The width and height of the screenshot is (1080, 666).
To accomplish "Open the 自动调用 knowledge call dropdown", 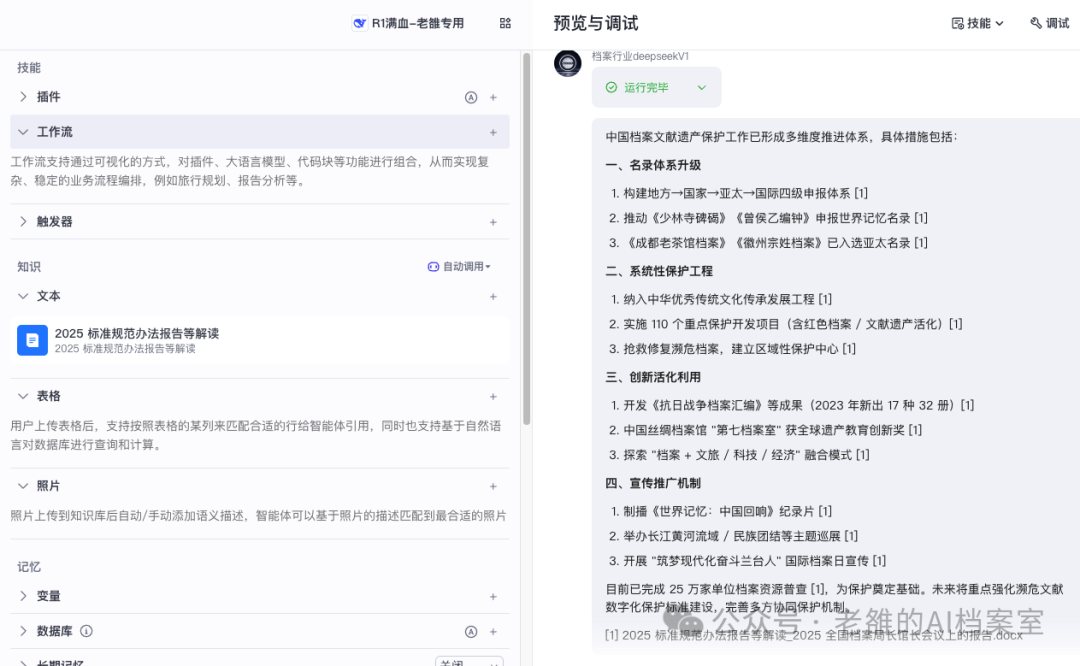I will pyautogui.click(x=459, y=267).
